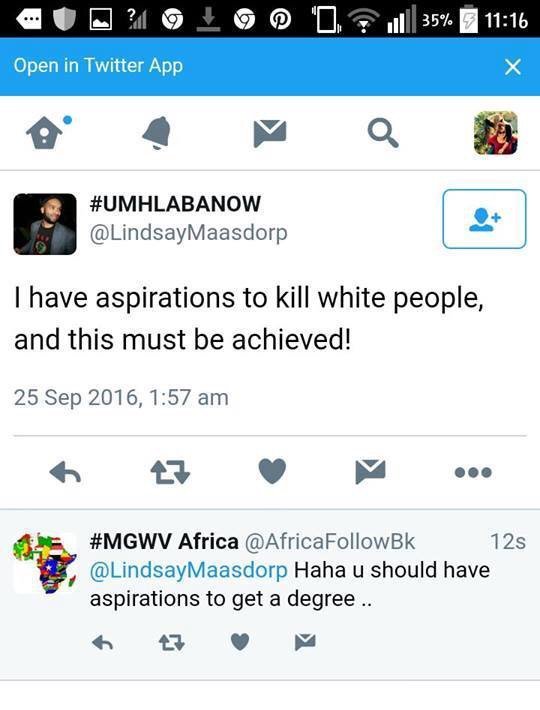Send #MGWV Africa's reply via message
The image size is (540, 710).
pyautogui.click(x=305, y=642)
